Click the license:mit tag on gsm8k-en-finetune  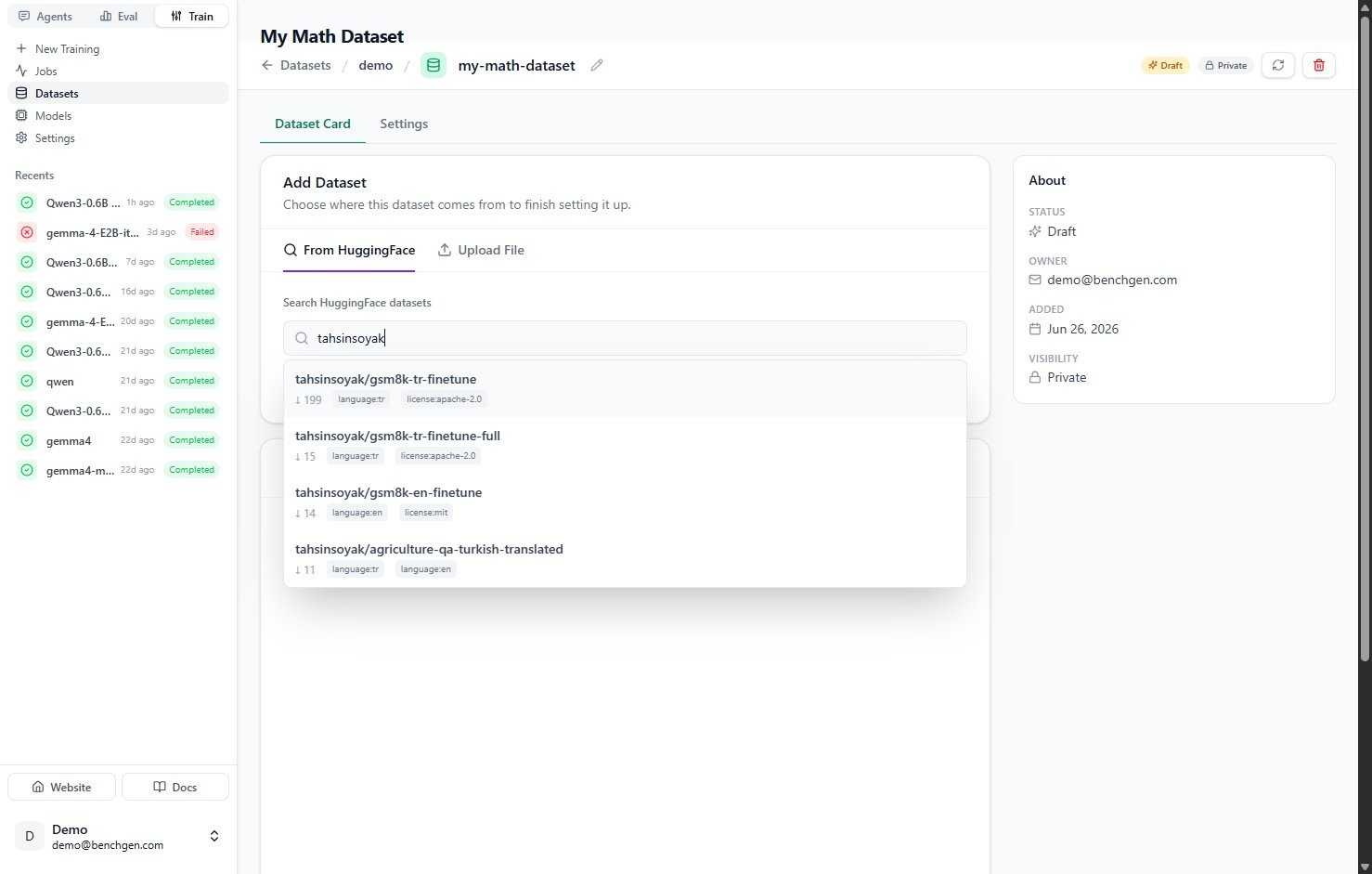coord(426,513)
